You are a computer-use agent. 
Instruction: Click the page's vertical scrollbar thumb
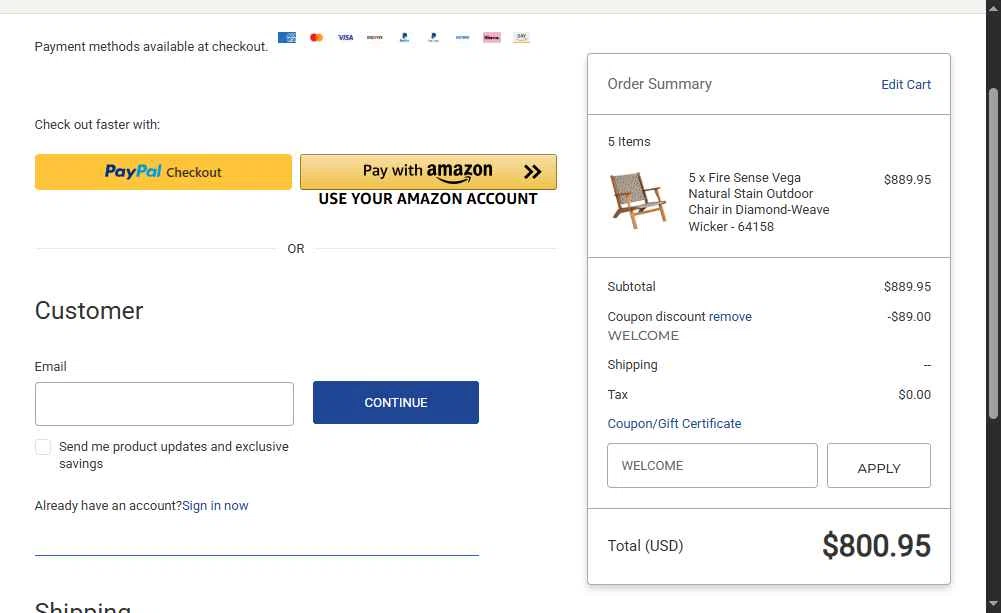coord(993,254)
